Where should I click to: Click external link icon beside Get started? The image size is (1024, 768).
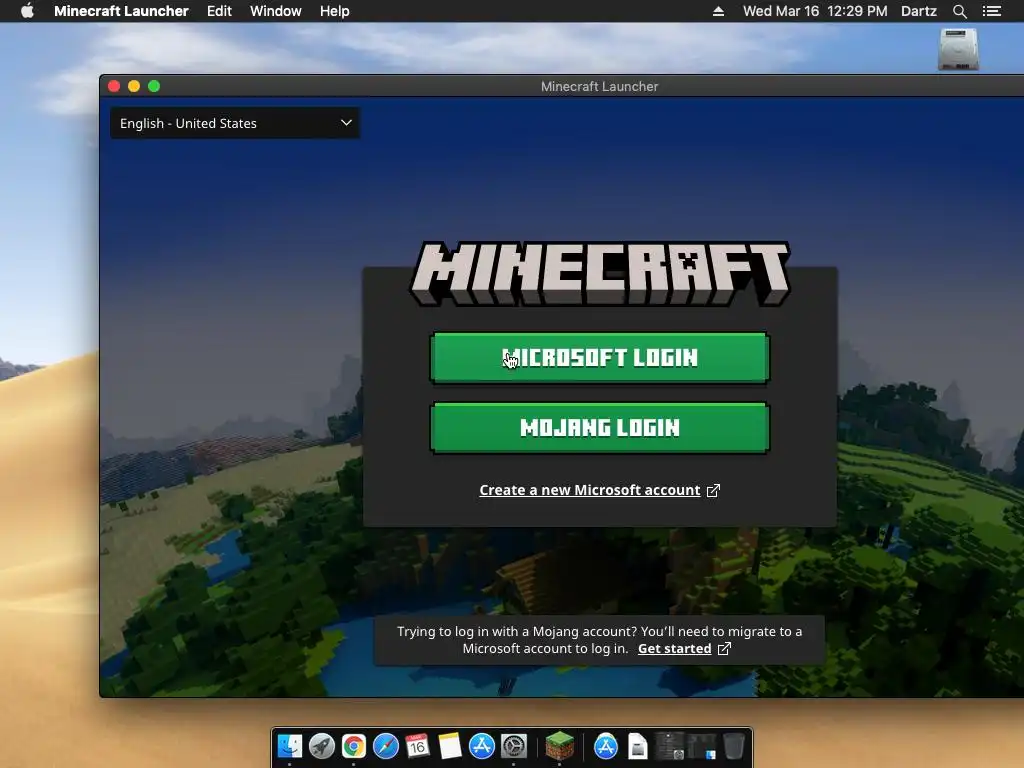724,648
